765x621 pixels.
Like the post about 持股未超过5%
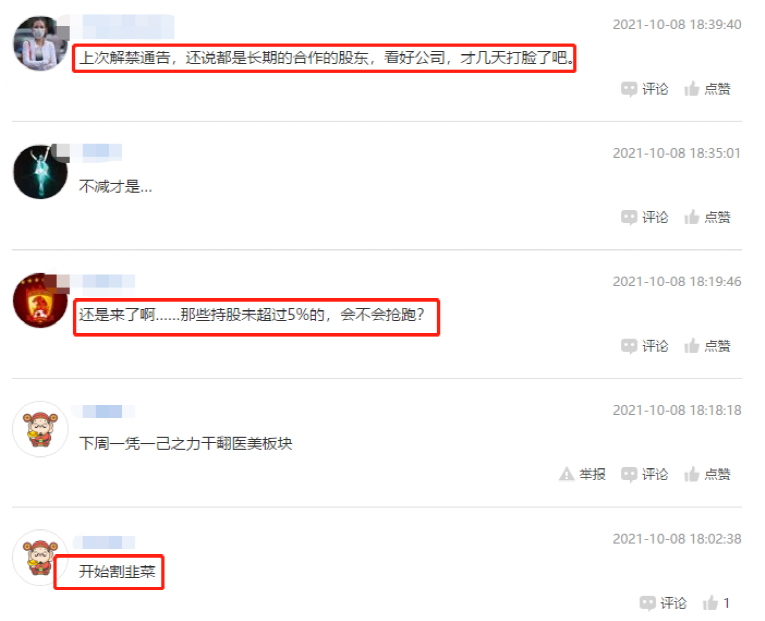(707, 346)
